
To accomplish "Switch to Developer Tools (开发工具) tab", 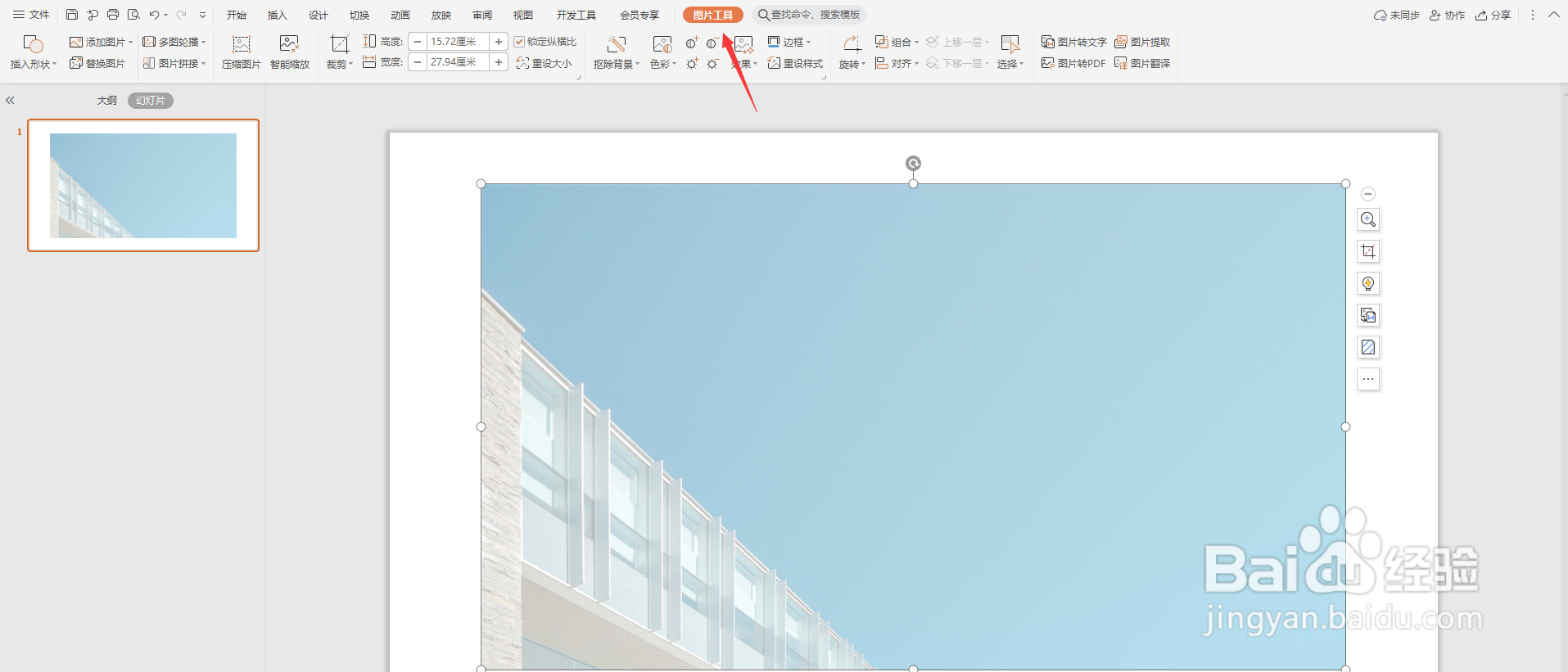I will point(576,15).
